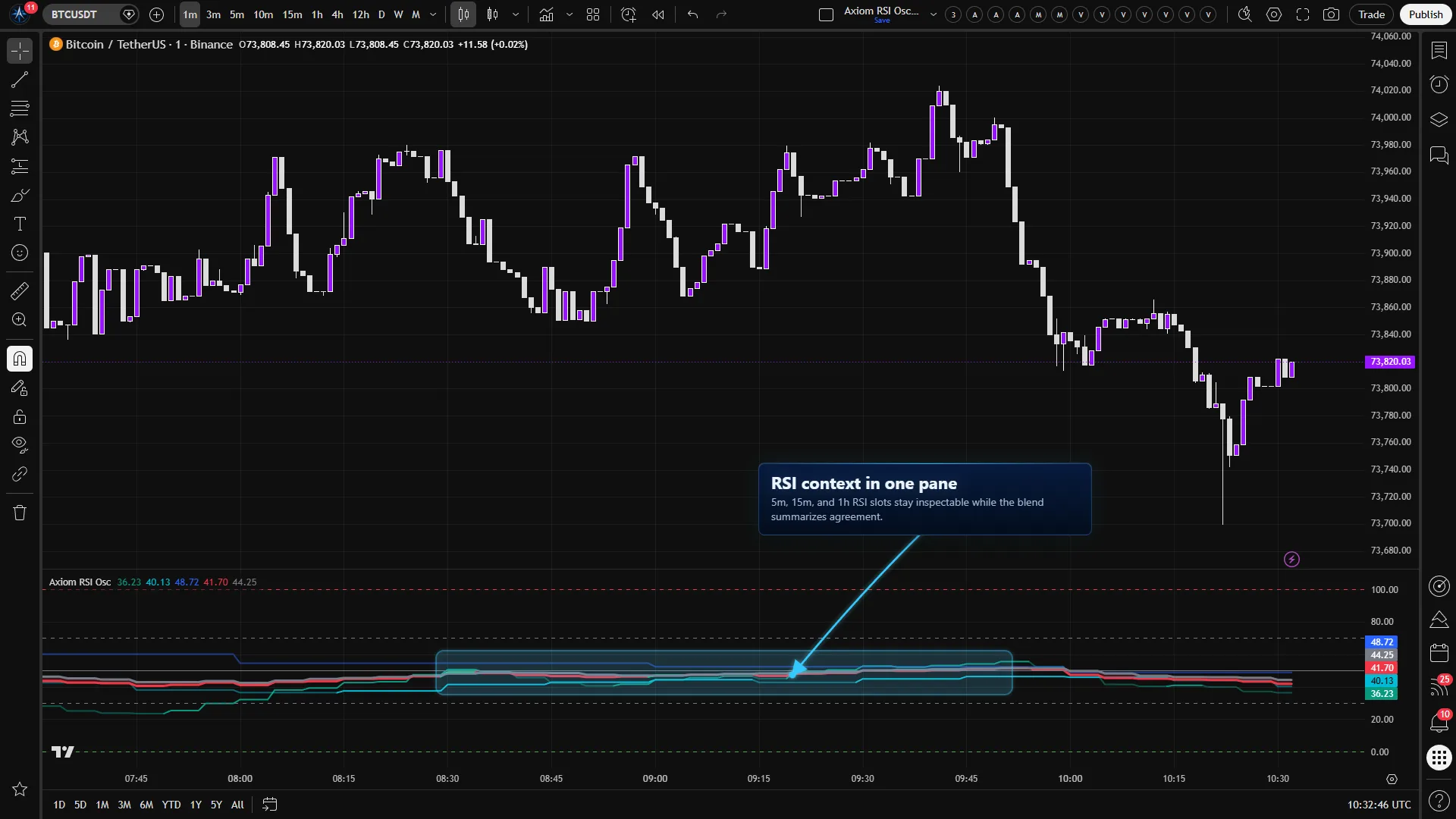Select the brush drawing tool
Viewport: 1456px width, 819px height.
[x=20, y=195]
